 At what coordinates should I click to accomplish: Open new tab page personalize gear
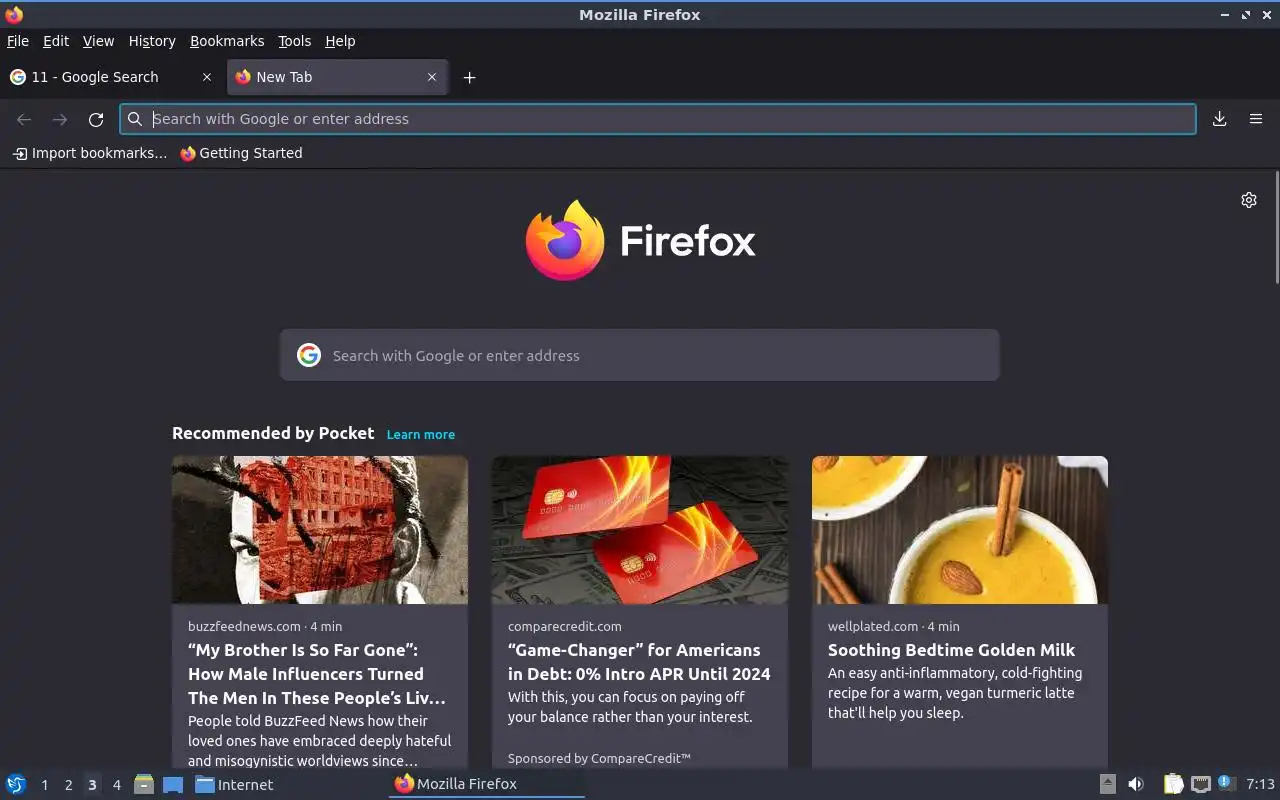1249,200
